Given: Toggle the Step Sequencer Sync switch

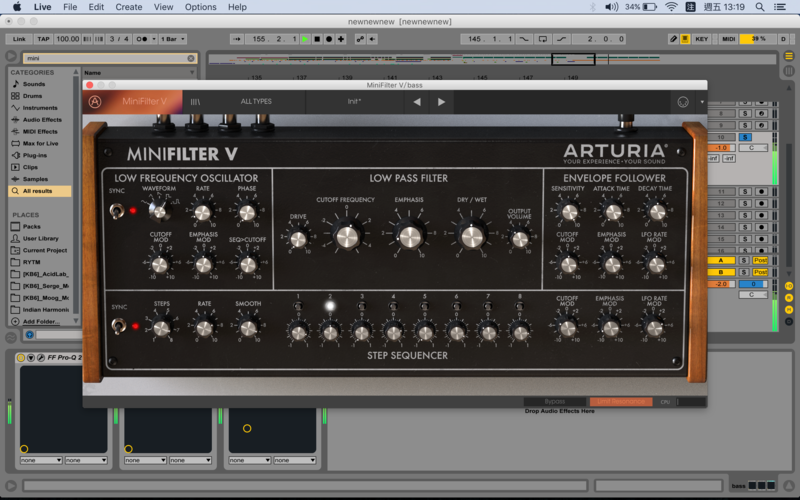Looking at the screenshot, I should click(x=118, y=326).
